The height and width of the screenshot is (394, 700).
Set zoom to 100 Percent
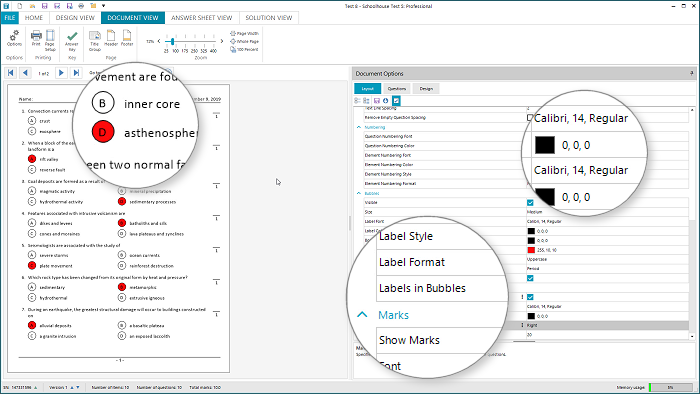pos(245,50)
